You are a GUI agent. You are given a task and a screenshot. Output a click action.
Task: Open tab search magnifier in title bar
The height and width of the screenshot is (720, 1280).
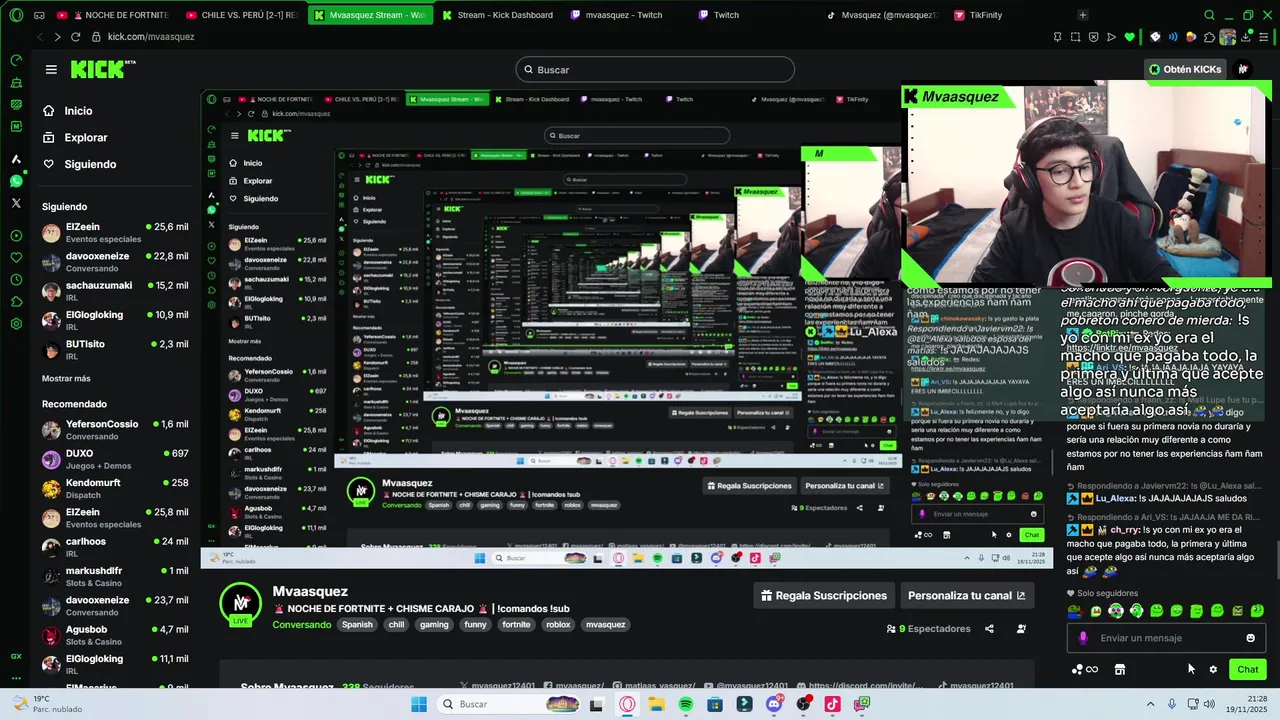(1209, 15)
